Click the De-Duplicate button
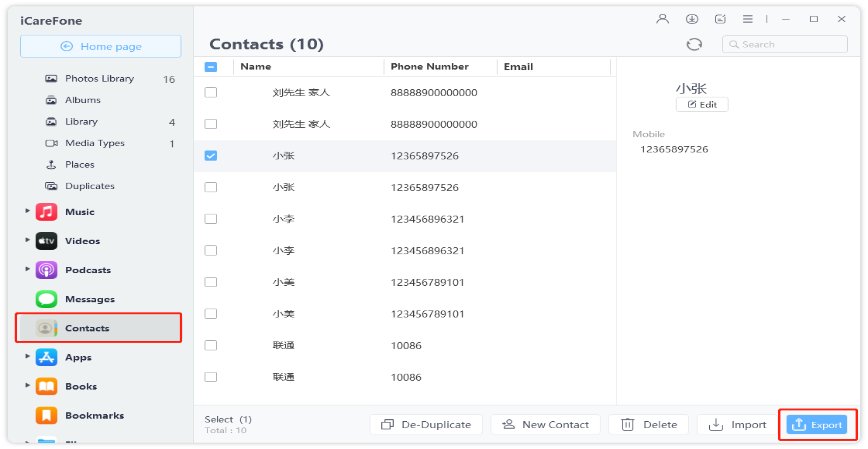Viewport: 868px width, 449px height. [426, 425]
